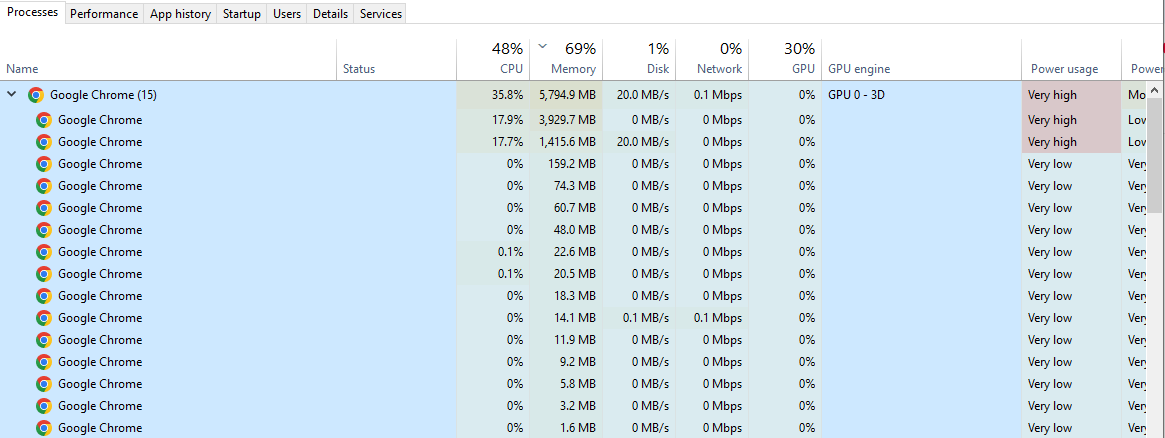Viewport: 1165px width, 438px height.
Task: Click Chrome icon of the Google Chrome (15) group
Action: tap(36, 95)
